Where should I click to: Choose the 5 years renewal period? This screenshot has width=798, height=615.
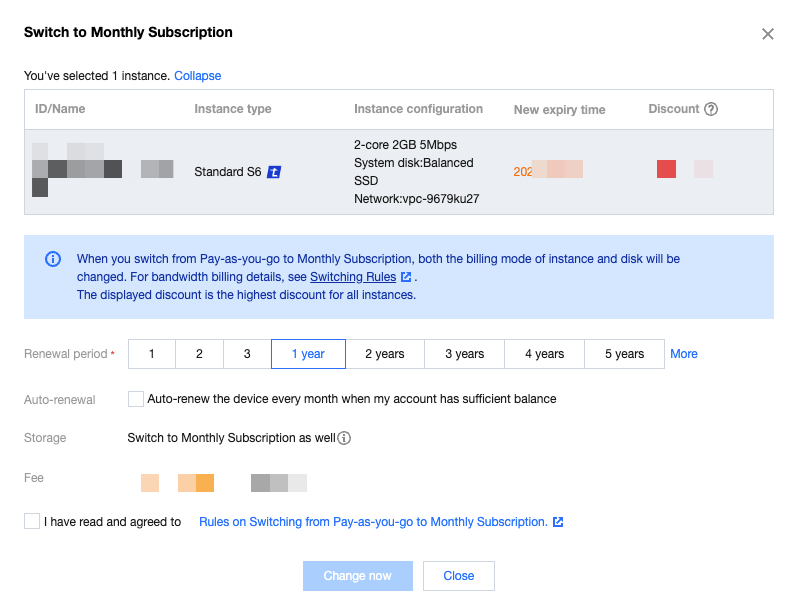point(624,354)
